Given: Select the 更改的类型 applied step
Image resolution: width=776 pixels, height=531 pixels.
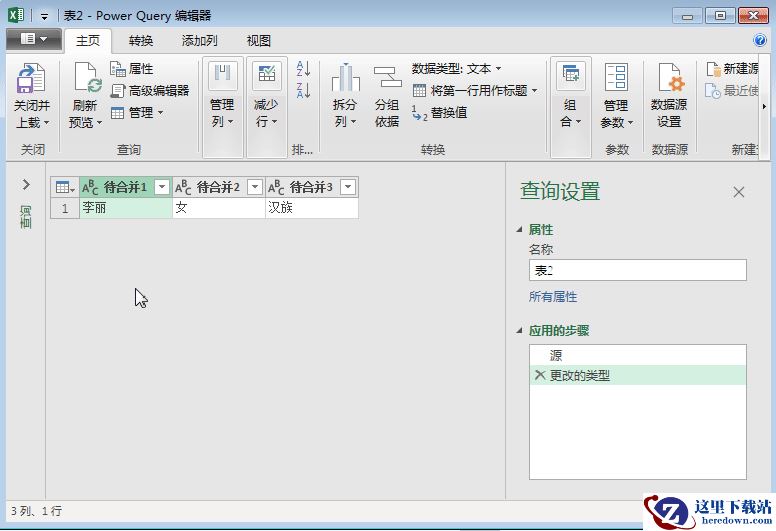Looking at the screenshot, I should coord(637,376).
